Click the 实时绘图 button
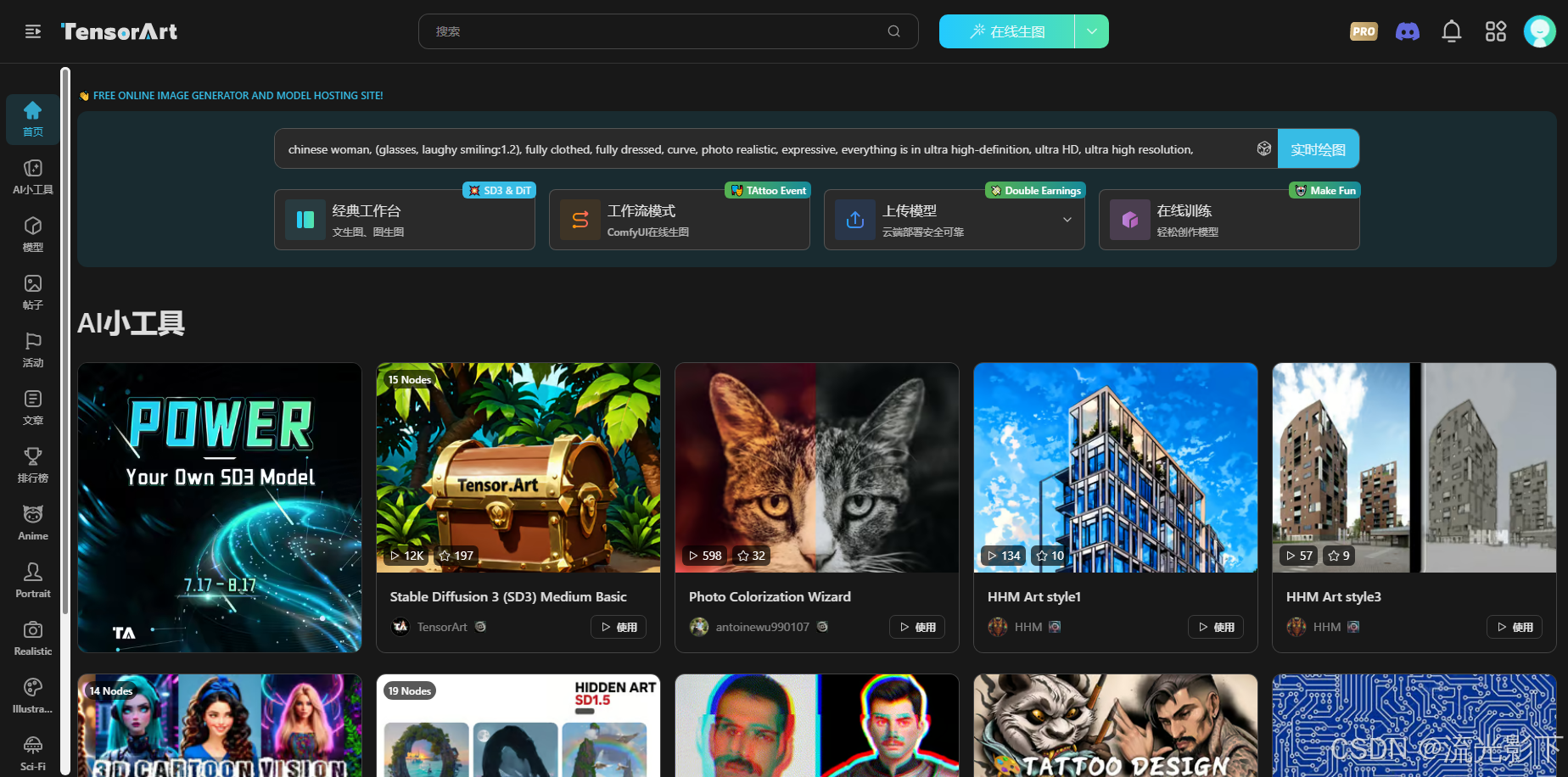The width and height of the screenshot is (1568, 777). point(1319,149)
